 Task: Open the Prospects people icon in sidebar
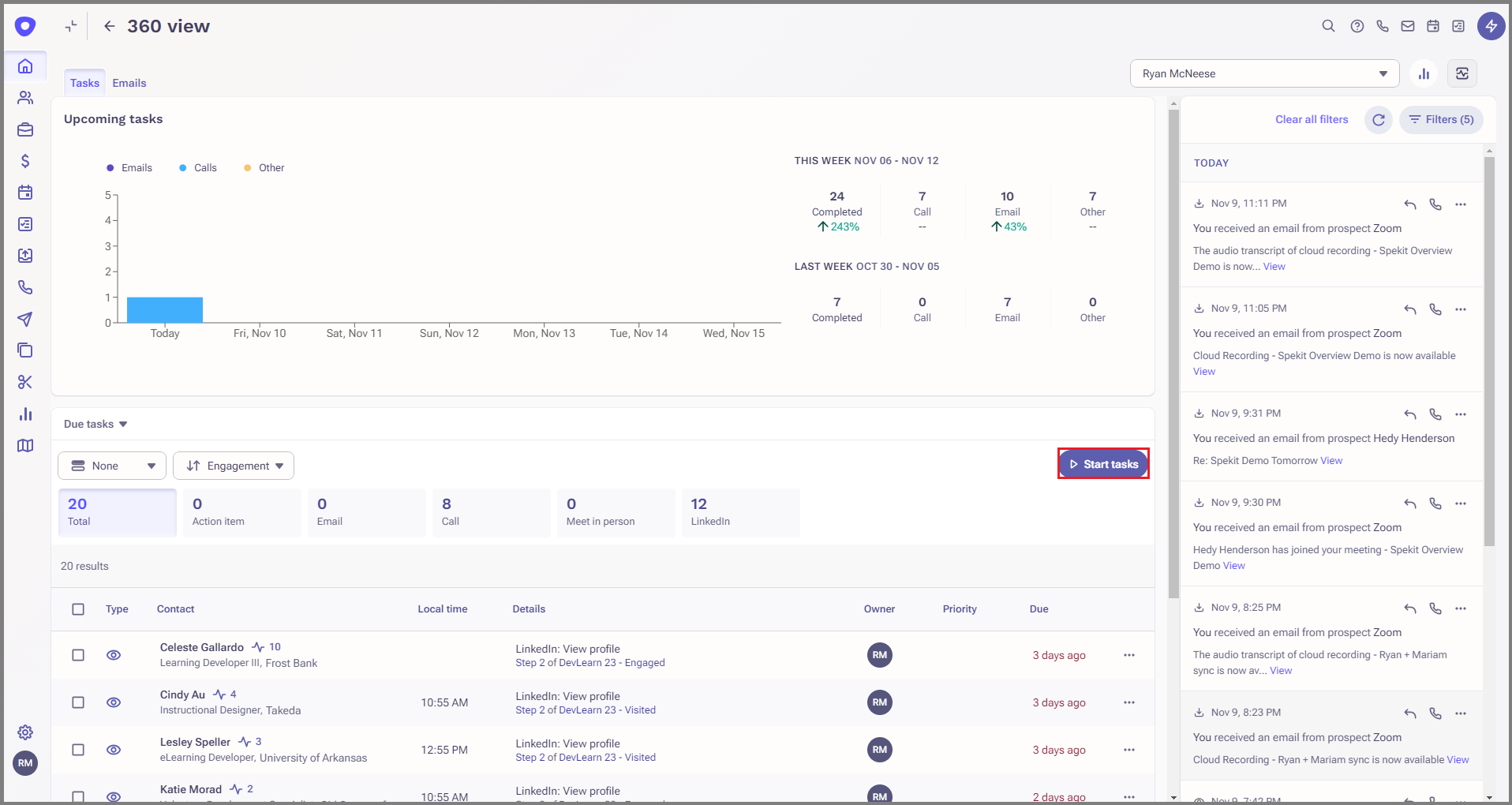point(25,98)
